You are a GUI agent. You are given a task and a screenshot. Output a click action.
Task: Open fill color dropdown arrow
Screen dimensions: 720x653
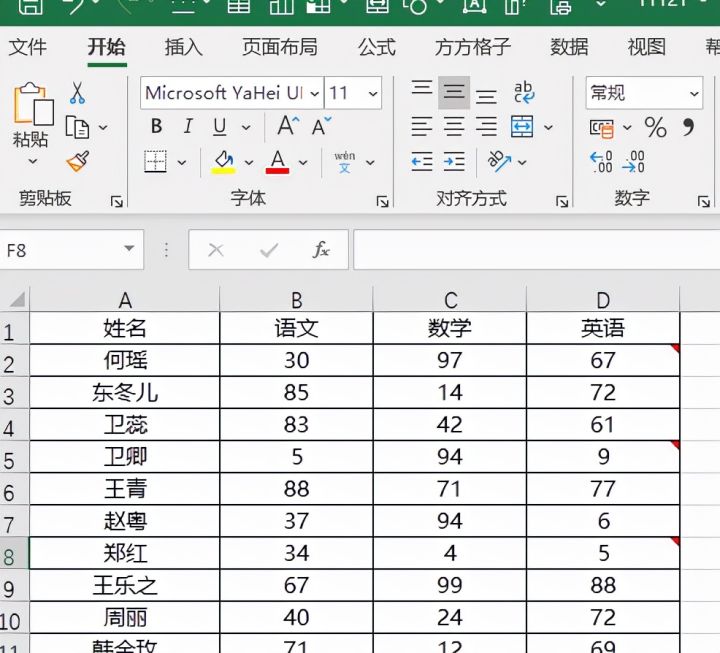click(x=248, y=163)
